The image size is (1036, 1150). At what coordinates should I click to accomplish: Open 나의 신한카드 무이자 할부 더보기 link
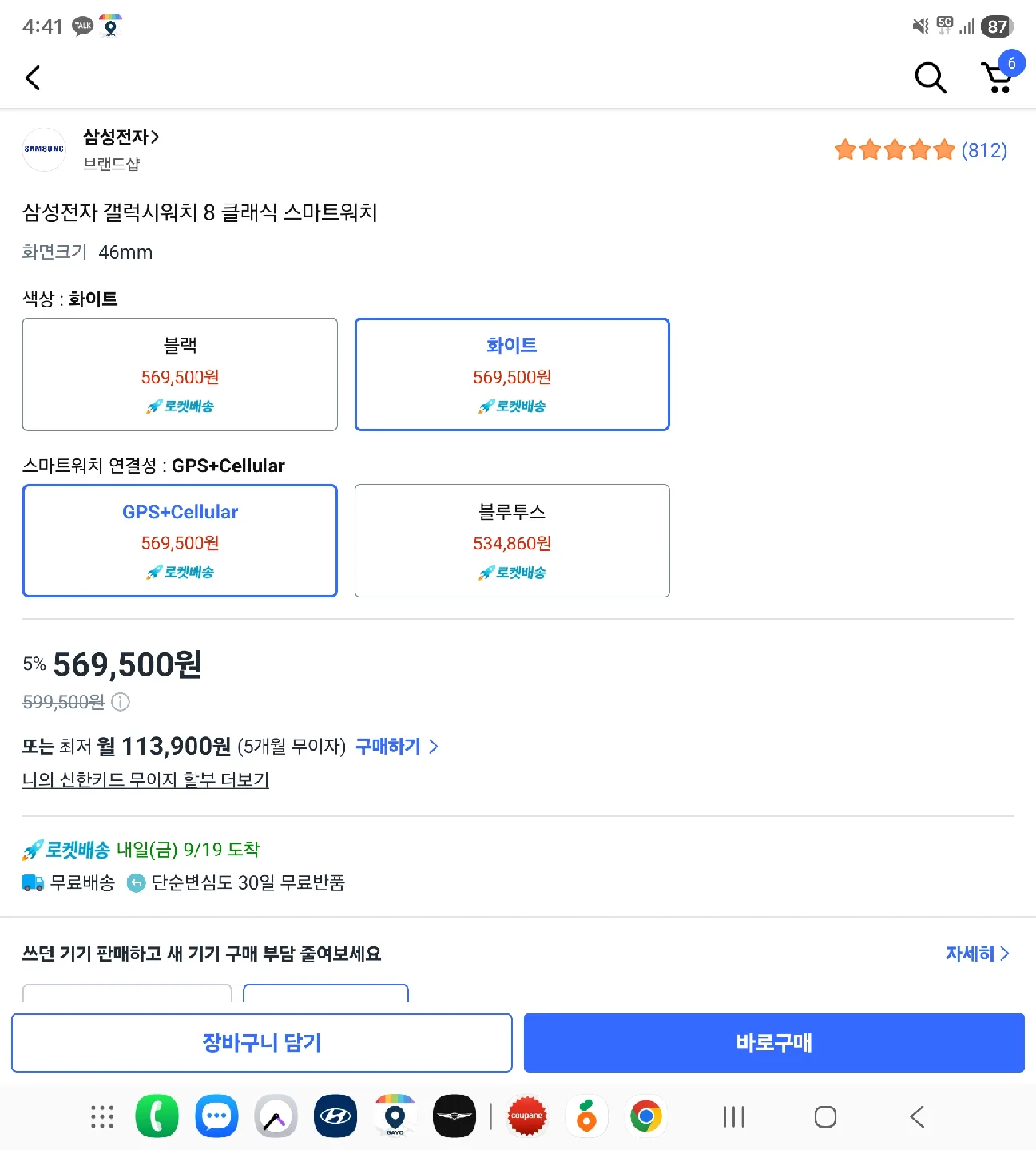[x=145, y=780]
